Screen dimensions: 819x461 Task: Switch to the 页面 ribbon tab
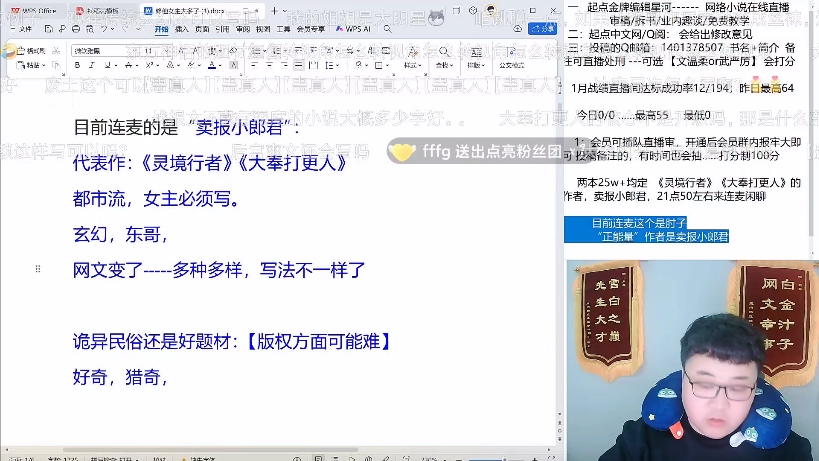pyautogui.click(x=202, y=29)
